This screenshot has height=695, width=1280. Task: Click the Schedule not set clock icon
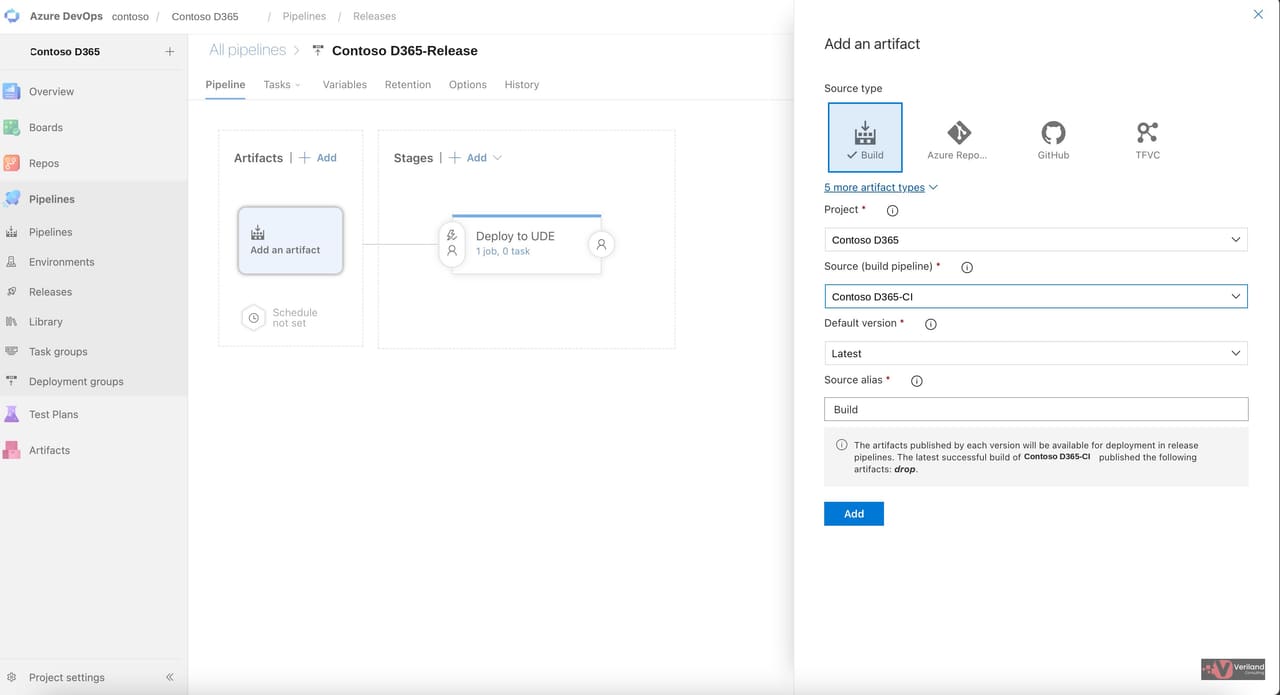254,318
